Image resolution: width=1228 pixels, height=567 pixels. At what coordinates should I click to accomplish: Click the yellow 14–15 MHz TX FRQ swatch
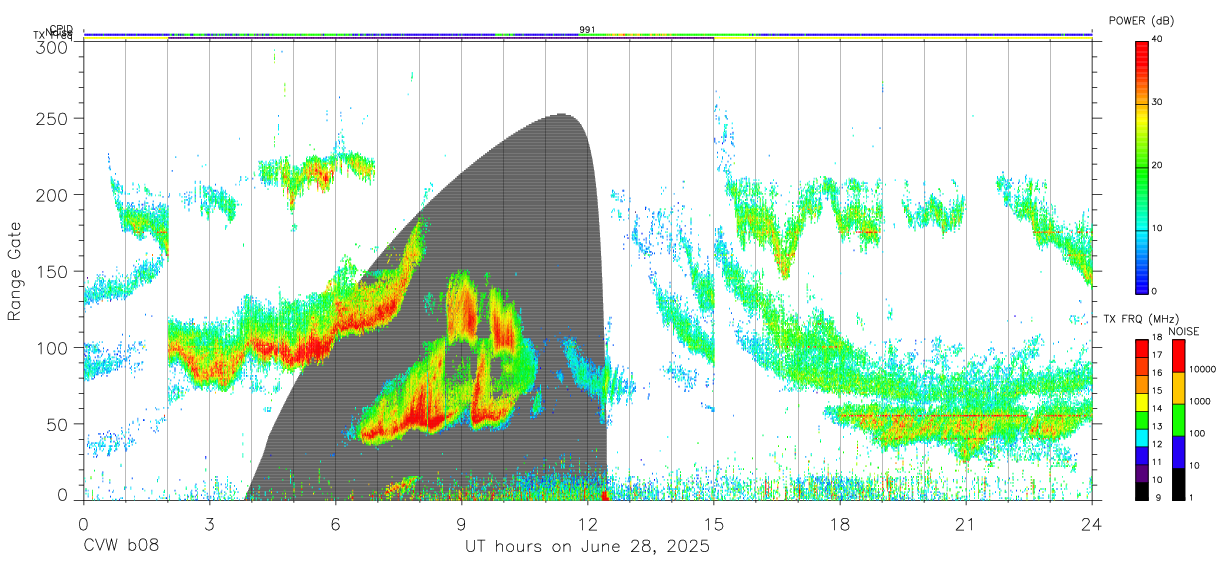(1143, 401)
